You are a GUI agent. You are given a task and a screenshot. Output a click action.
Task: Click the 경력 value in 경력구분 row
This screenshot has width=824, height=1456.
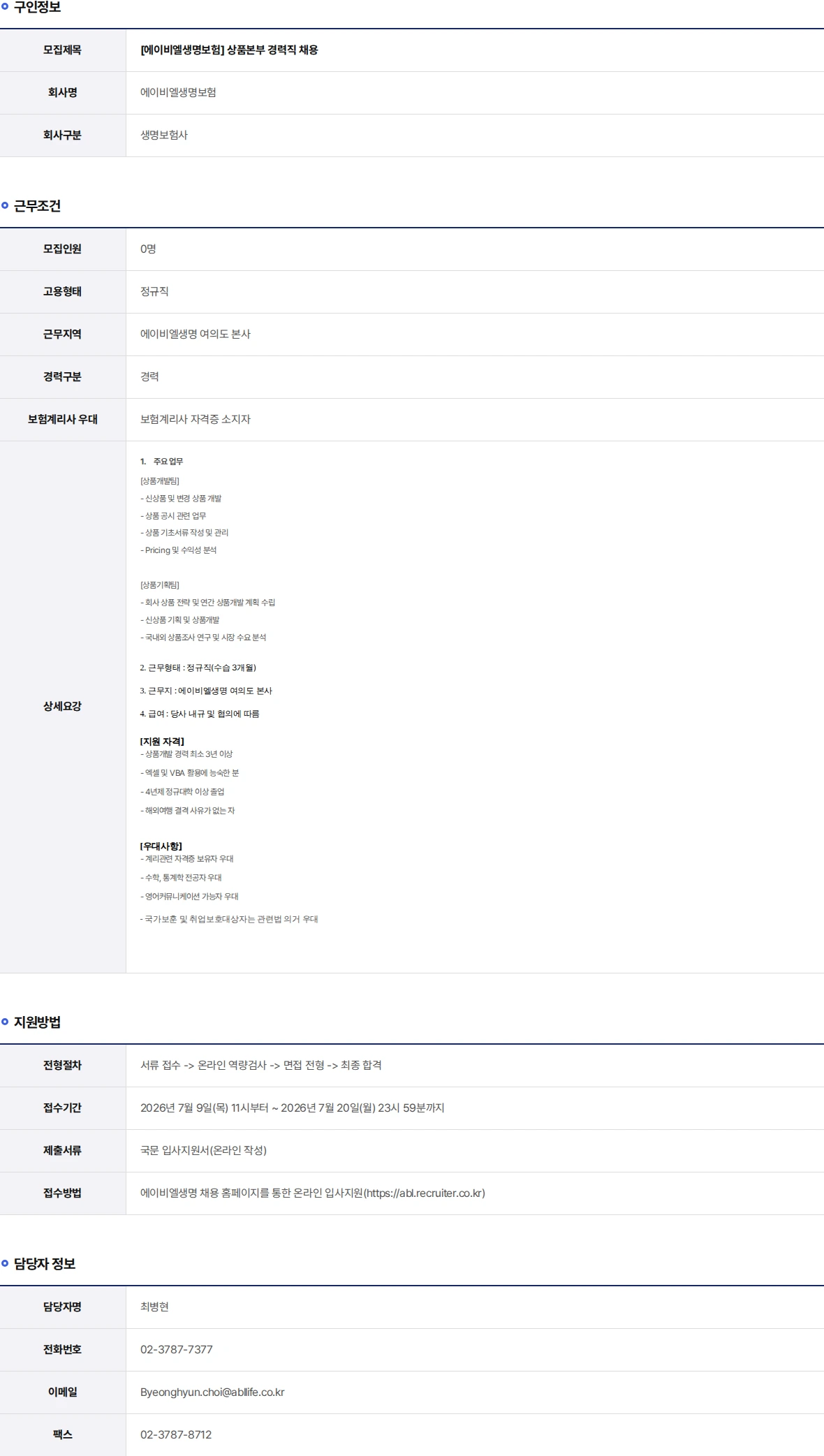149,377
